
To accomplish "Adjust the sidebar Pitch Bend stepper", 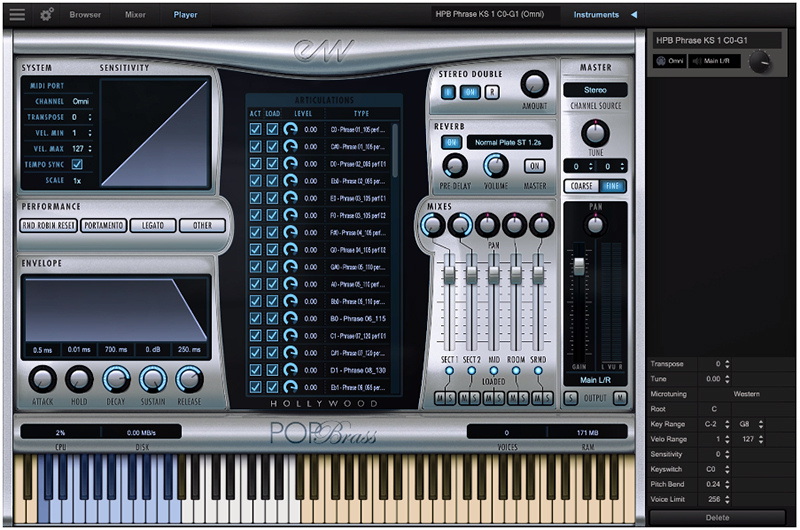I will click(727, 484).
